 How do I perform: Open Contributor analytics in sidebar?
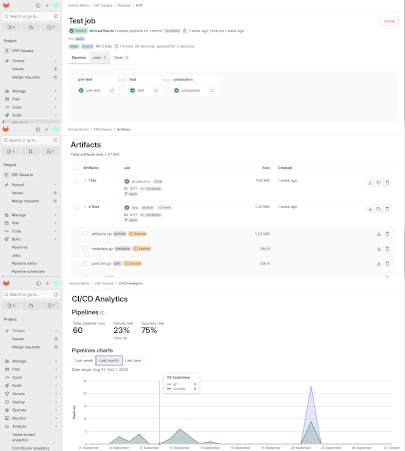click(31, 448)
